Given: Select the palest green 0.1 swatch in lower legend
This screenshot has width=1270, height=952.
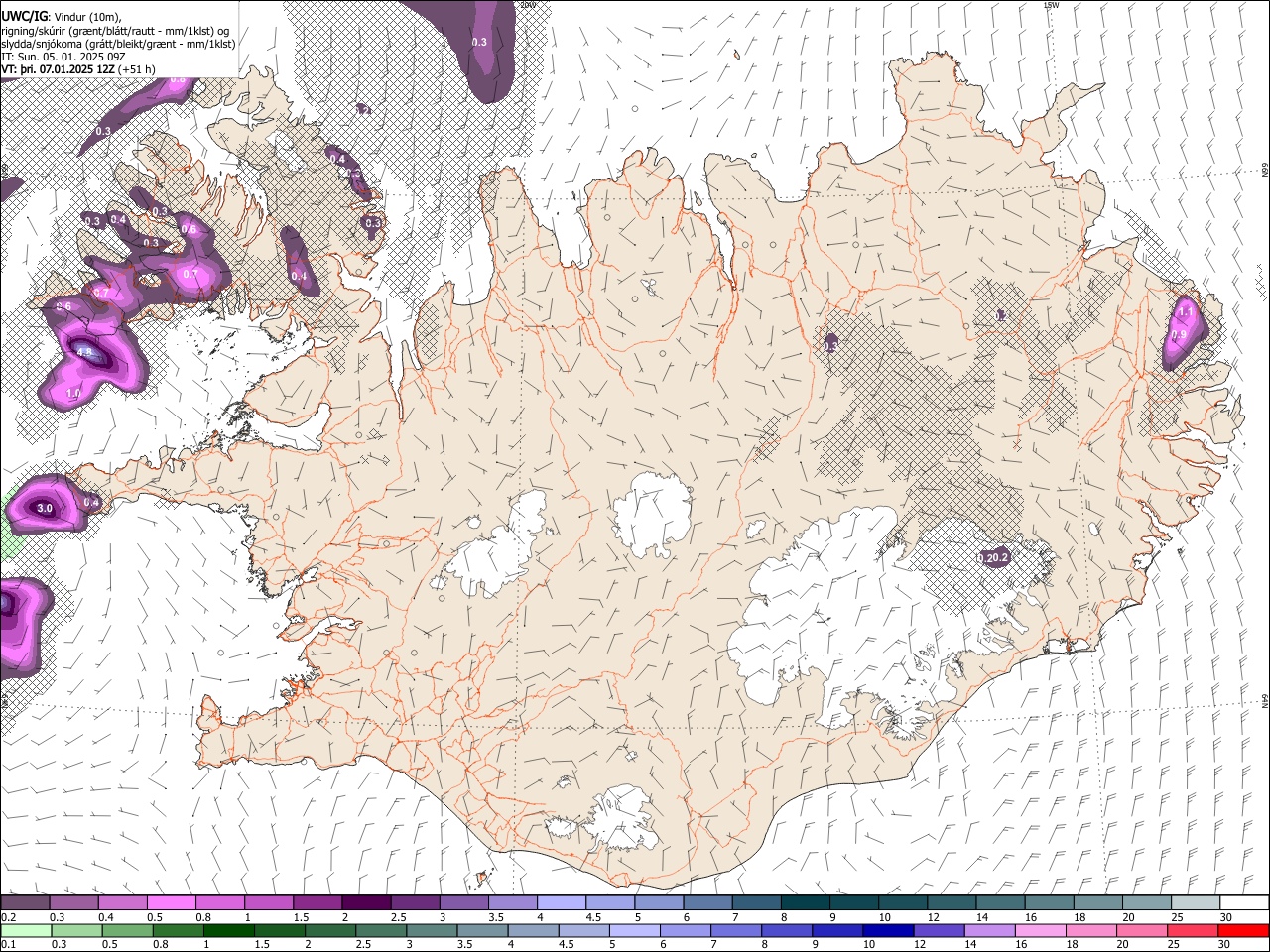Looking at the screenshot, I should (25, 930).
